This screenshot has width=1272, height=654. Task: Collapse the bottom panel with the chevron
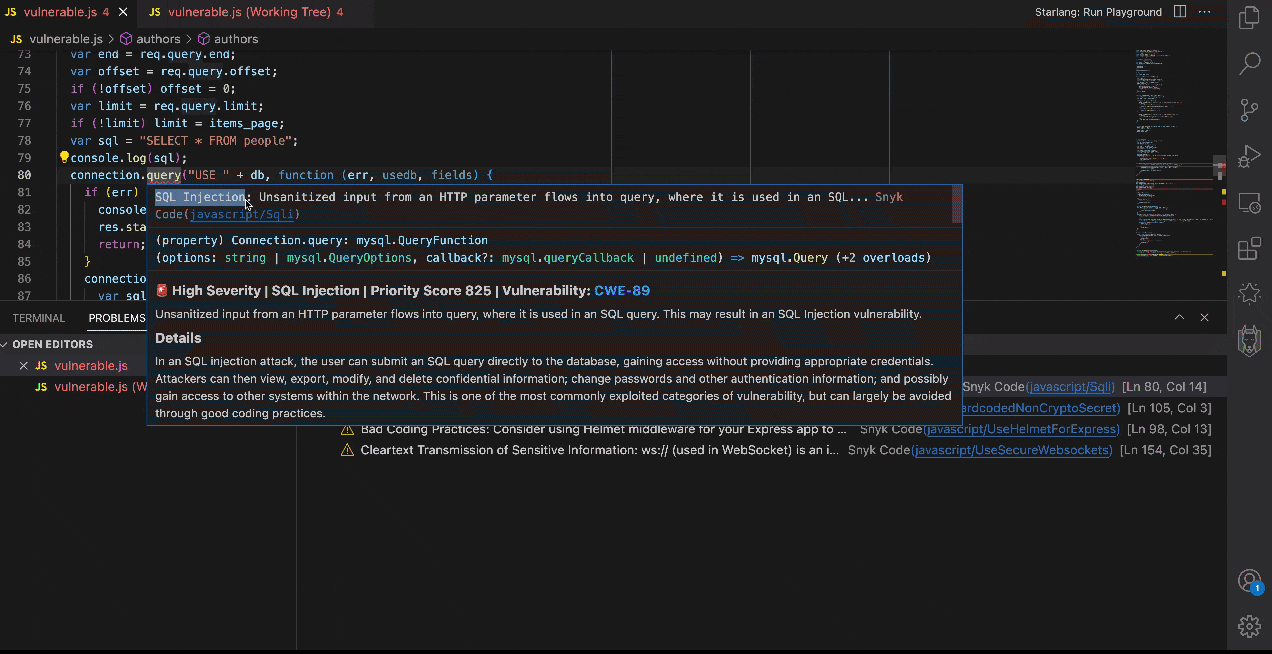pyautogui.click(x=1179, y=317)
